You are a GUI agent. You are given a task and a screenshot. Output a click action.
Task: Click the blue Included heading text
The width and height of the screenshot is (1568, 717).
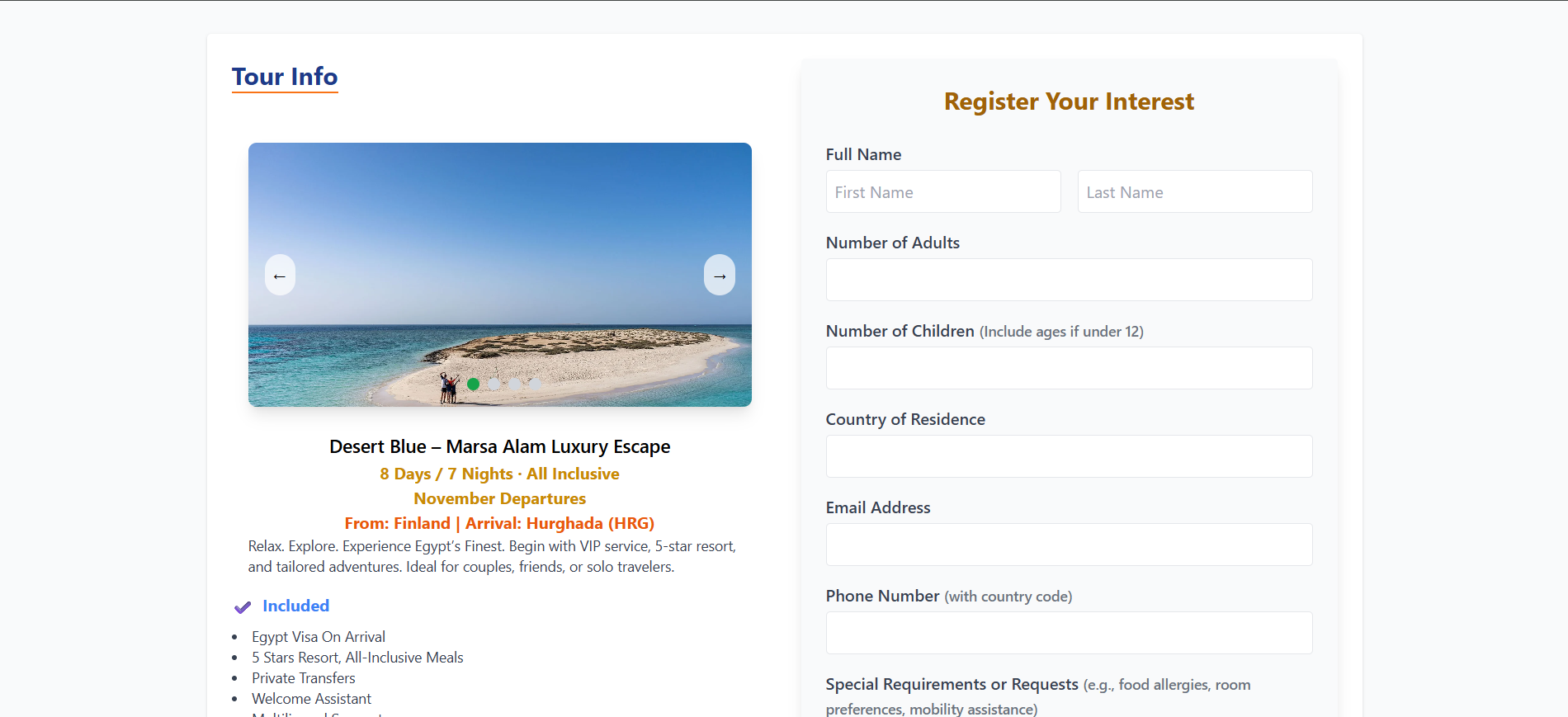tap(295, 606)
